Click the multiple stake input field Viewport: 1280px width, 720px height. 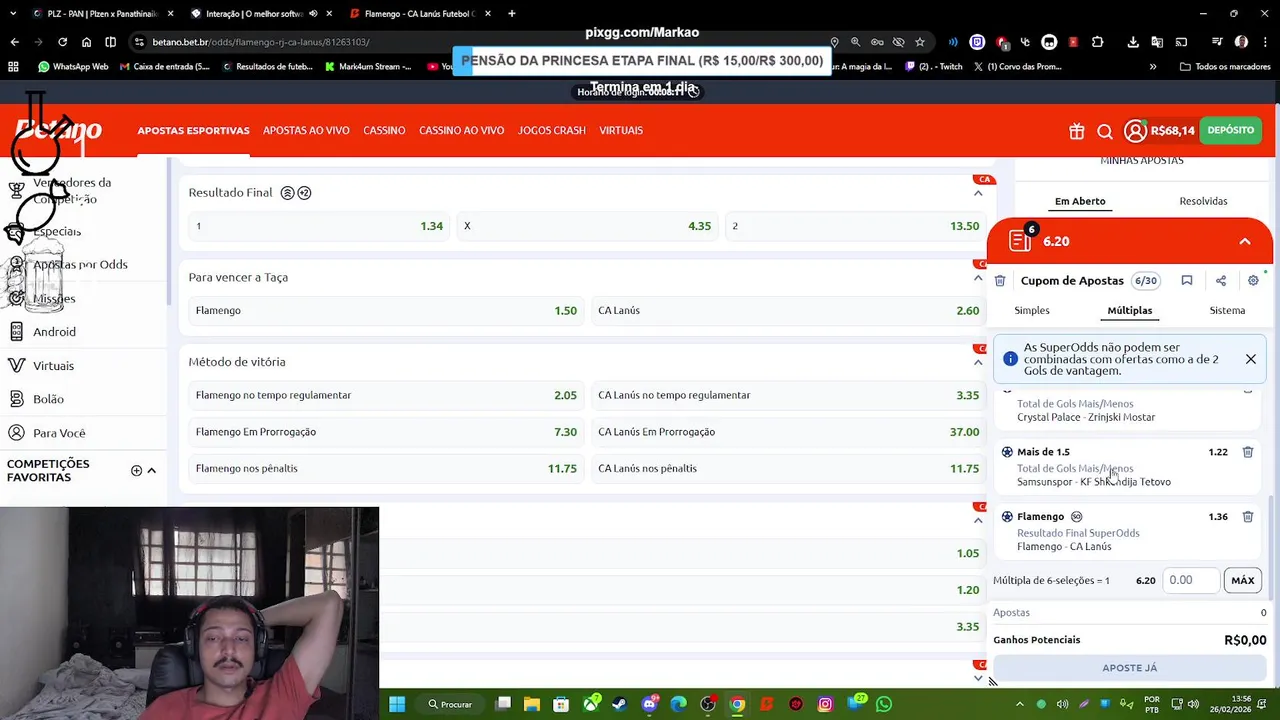coord(1191,581)
